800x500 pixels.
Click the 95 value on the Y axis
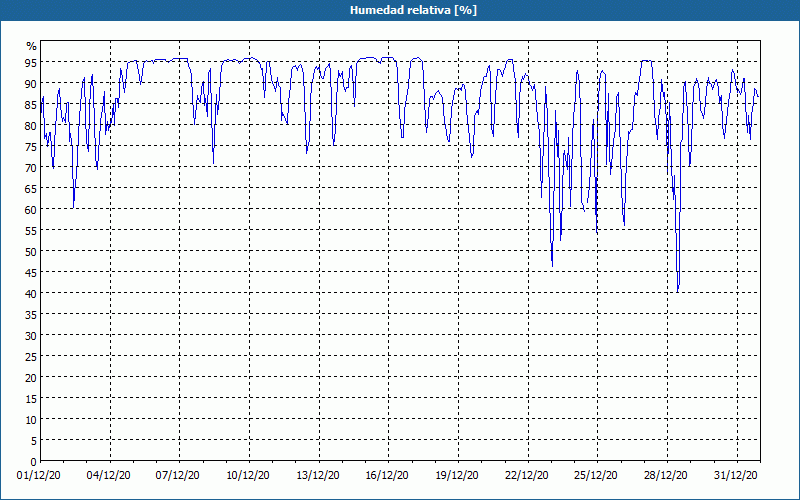[x=32, y=63]
